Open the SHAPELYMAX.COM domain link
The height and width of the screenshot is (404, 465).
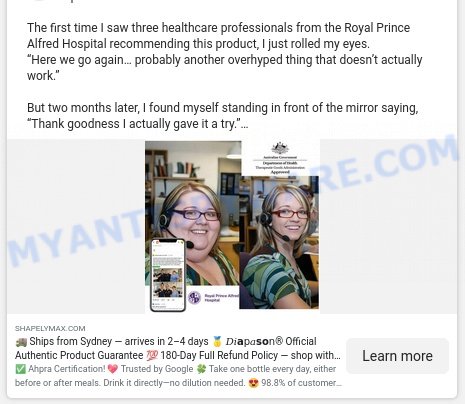coord(50,328)
